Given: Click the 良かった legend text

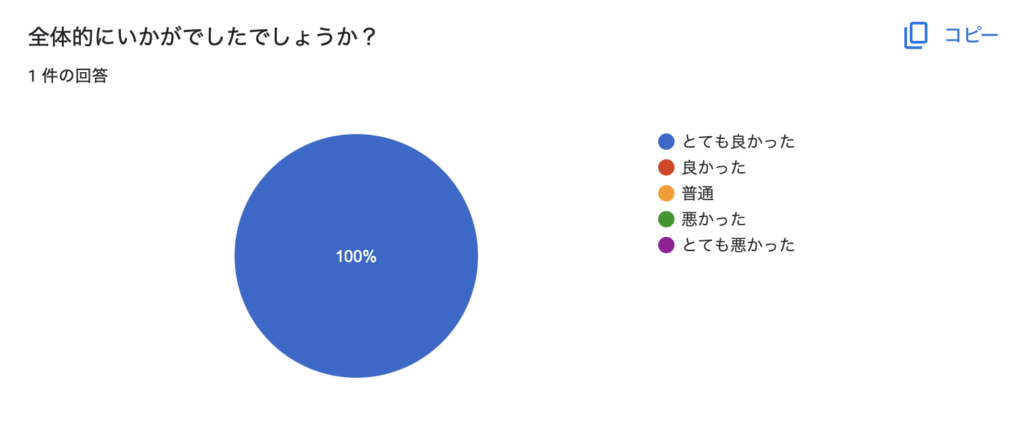Looking at the screenshot, I should pyautogui.click(x=714, y=167).
